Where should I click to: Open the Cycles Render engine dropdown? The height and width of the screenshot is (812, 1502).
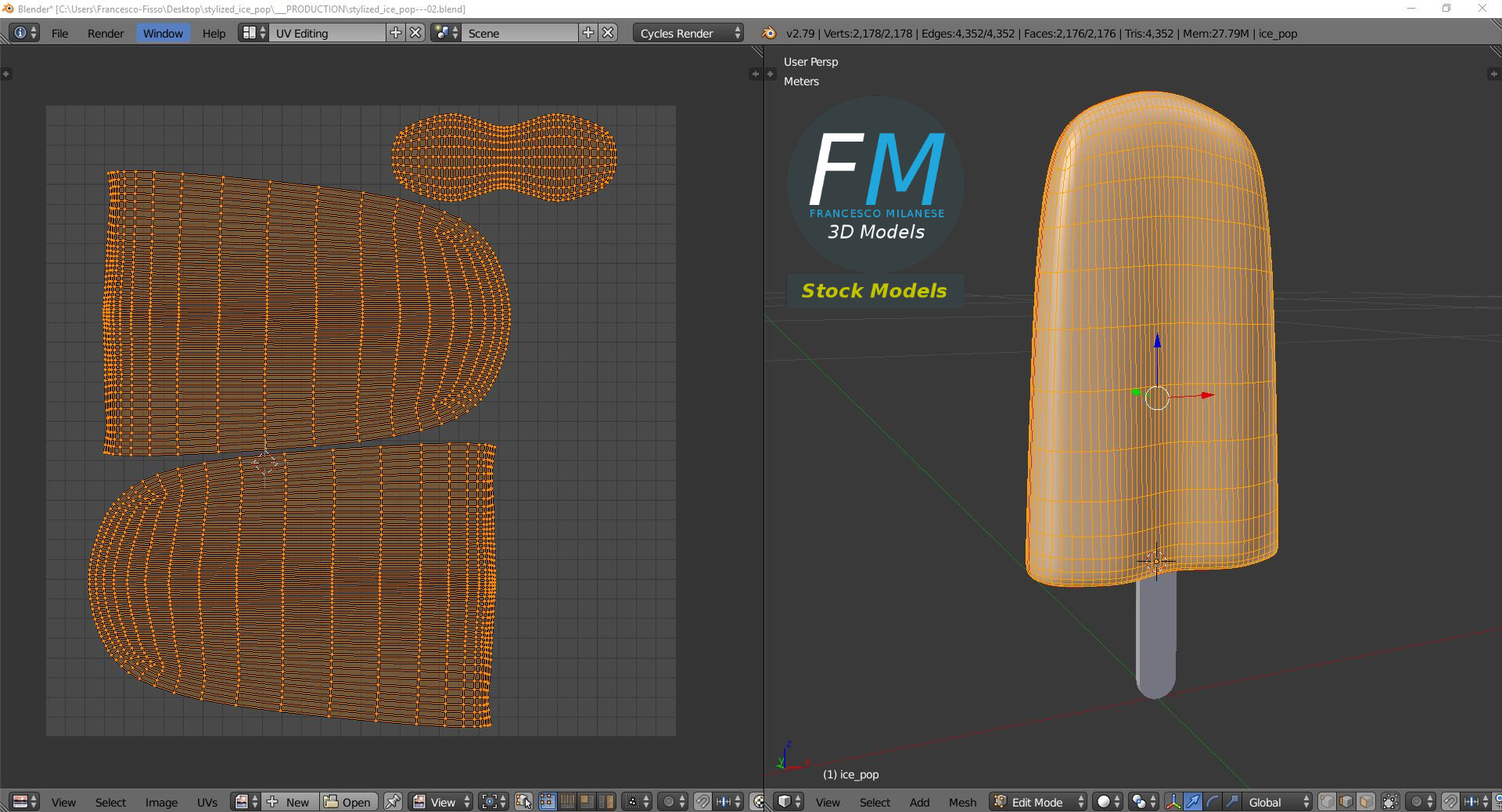(688, 33)
